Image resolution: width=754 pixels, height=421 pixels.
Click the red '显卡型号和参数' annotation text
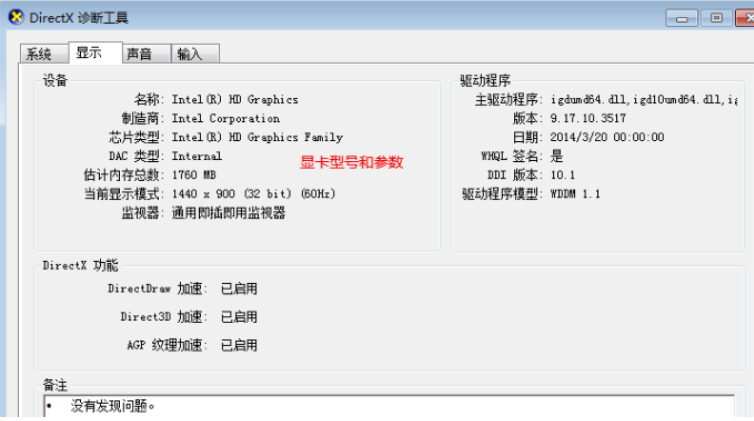tap(352, 162)
